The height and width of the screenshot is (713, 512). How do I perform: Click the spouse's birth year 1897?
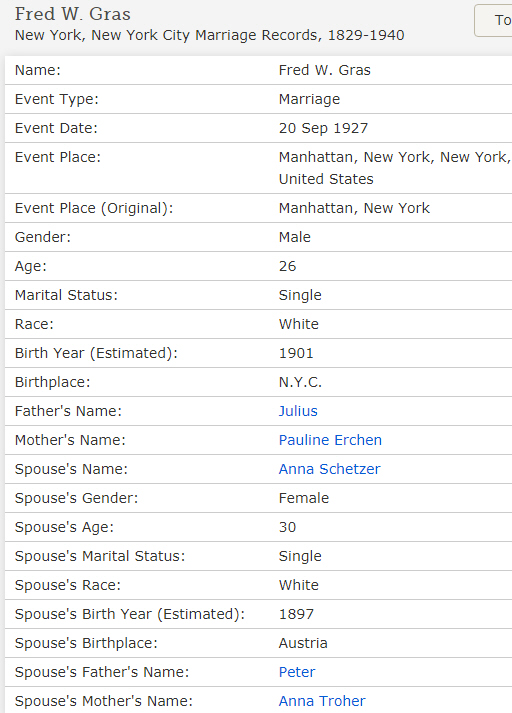pos(296,614)
